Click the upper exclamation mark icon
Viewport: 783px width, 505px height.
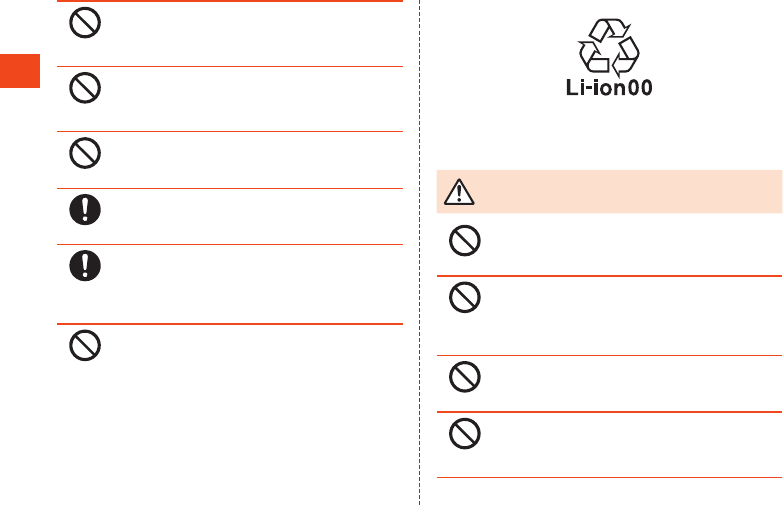click(85, 208)
